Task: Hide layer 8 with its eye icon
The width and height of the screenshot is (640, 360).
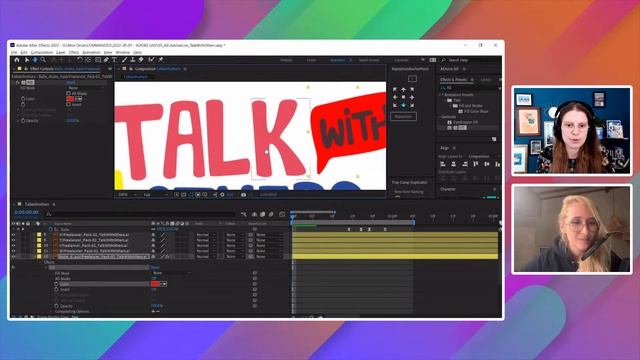Action: 13,235
